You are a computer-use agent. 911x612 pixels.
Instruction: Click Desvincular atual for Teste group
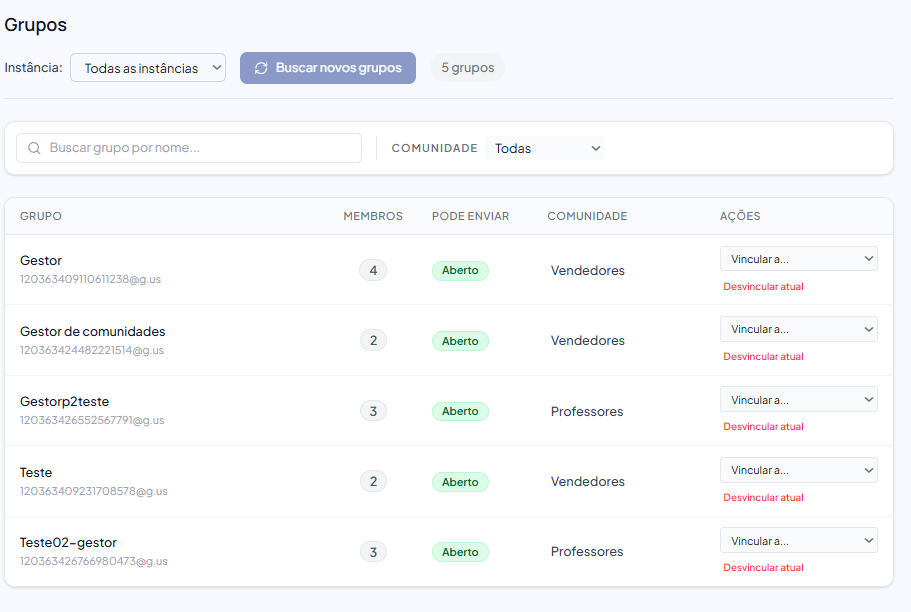(x=763, y=498)
